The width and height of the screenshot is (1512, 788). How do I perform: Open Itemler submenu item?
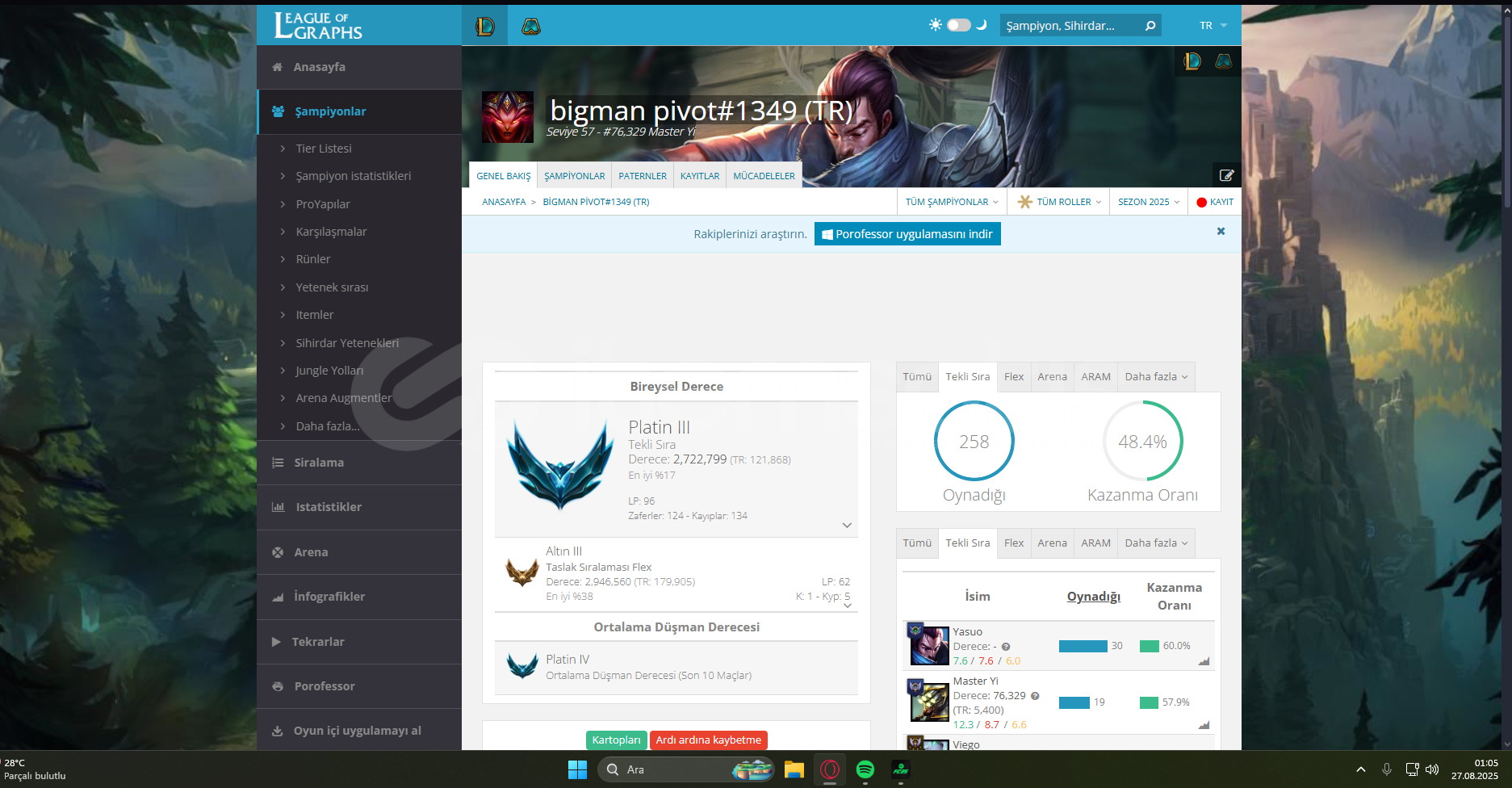click(314, 315)
